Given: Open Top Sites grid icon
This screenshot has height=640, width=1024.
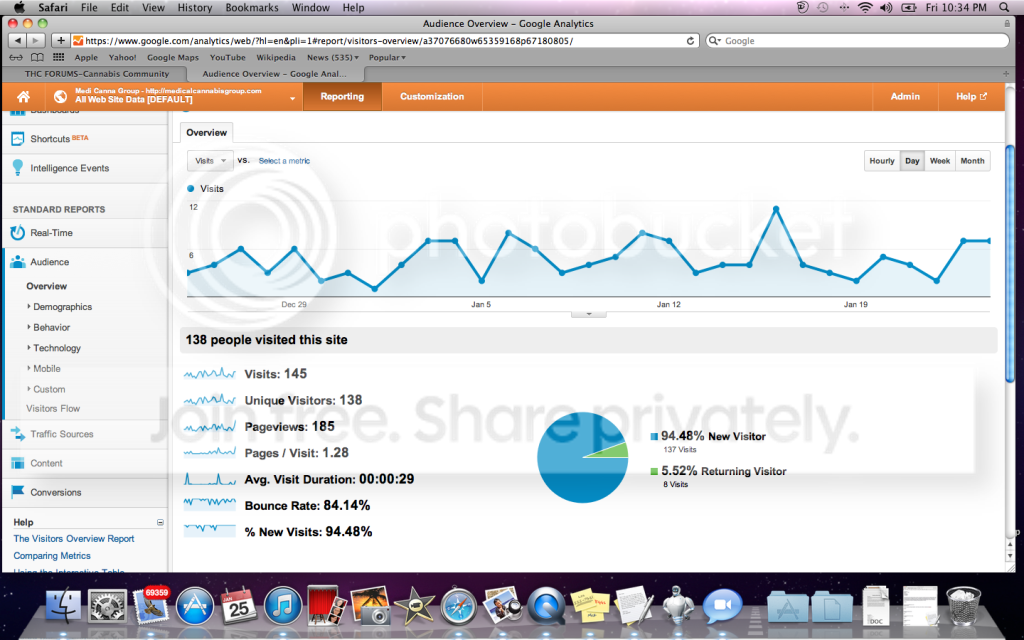Looking at the screenshot, I should pyautogui.click(x=59, y=57).
